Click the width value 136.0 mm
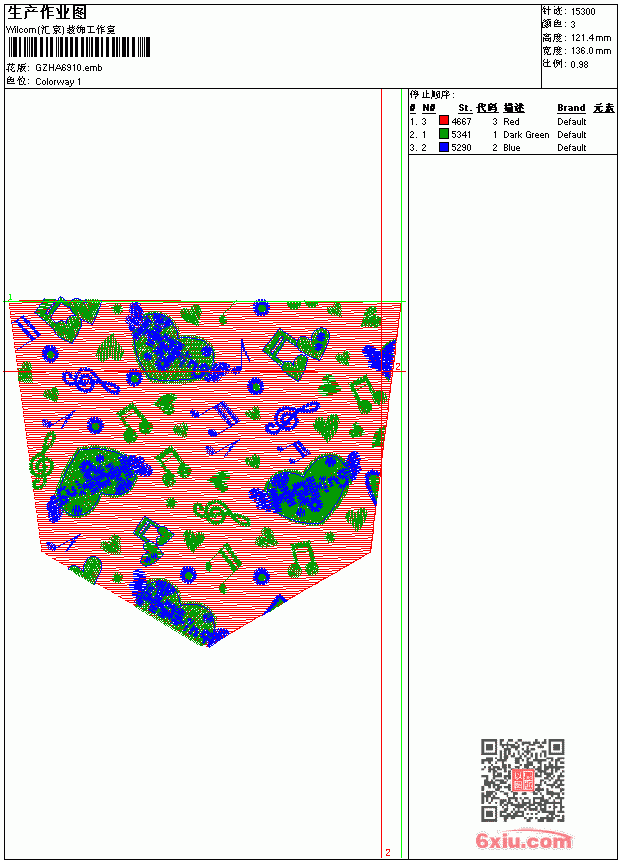The height and width of the screenshot is (860, 620). point(591,51)
